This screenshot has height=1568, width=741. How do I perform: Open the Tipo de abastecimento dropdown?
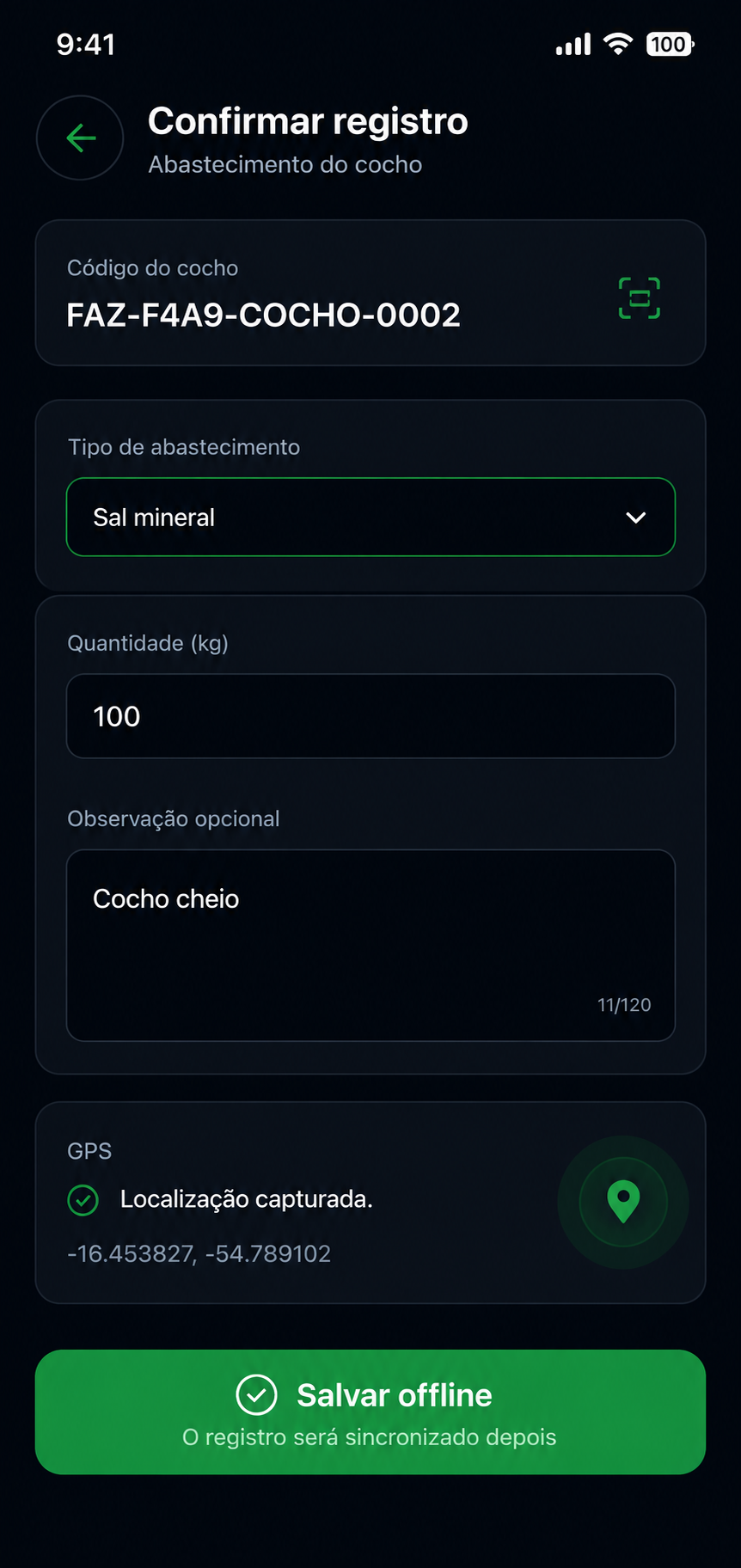pos(370,517)
